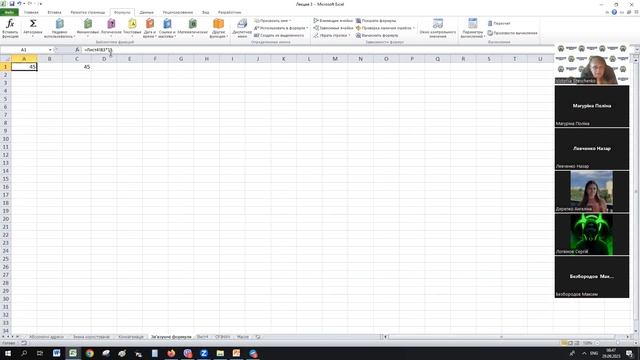Switch to the Review ribbon tab

pos(178,12)
